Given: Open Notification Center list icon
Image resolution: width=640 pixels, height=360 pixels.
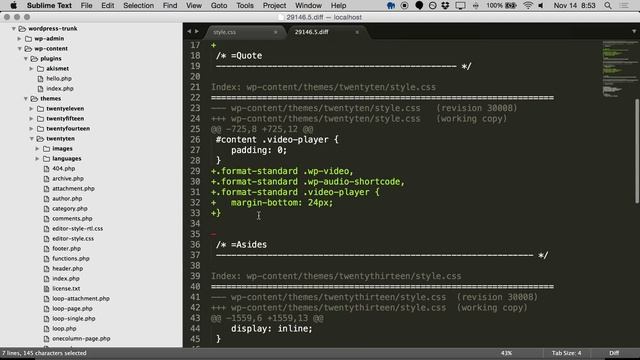Looking at the screenshot, I should click(x=624, y=6).
